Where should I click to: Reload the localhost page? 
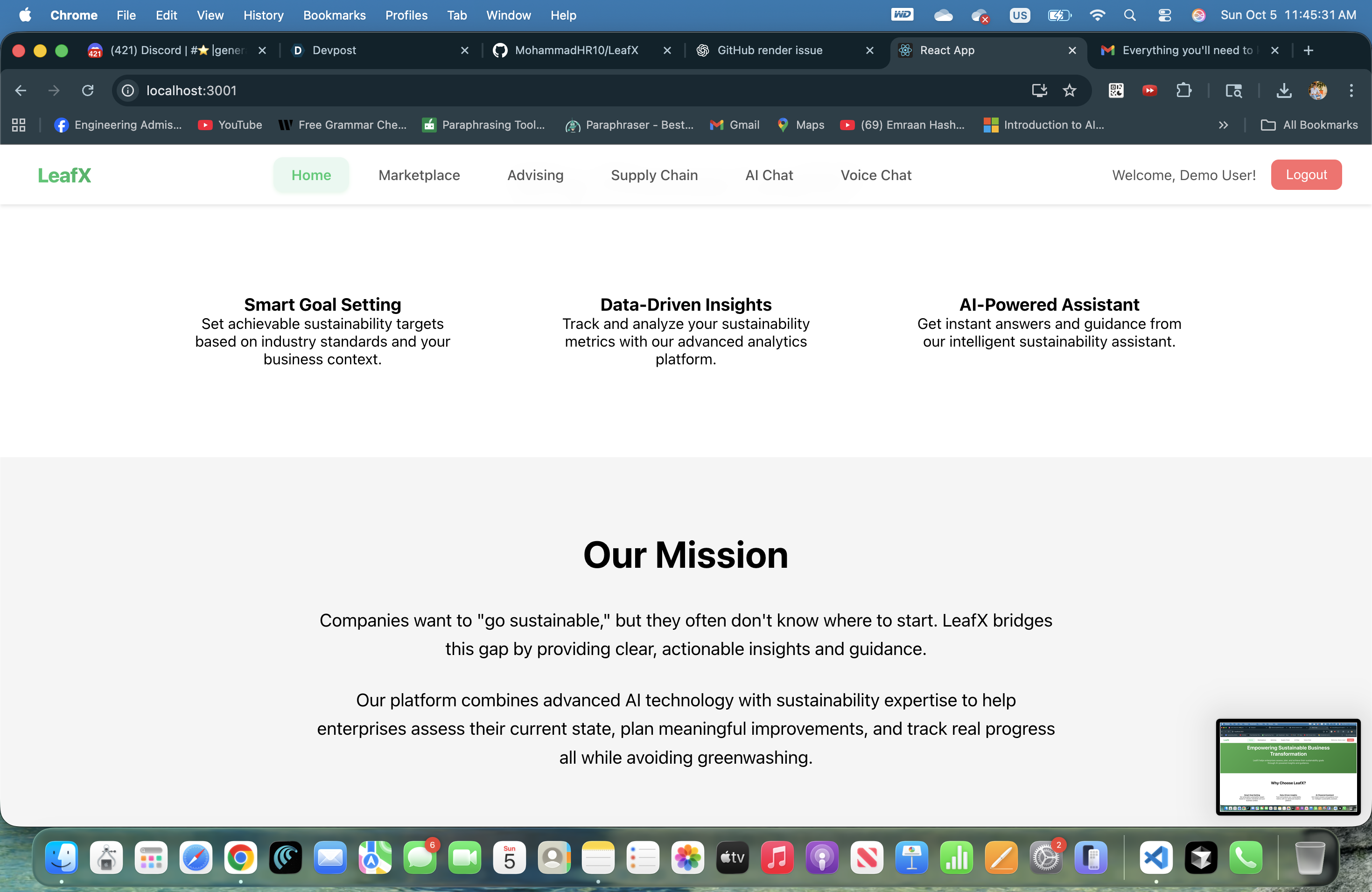coord(88,91)
